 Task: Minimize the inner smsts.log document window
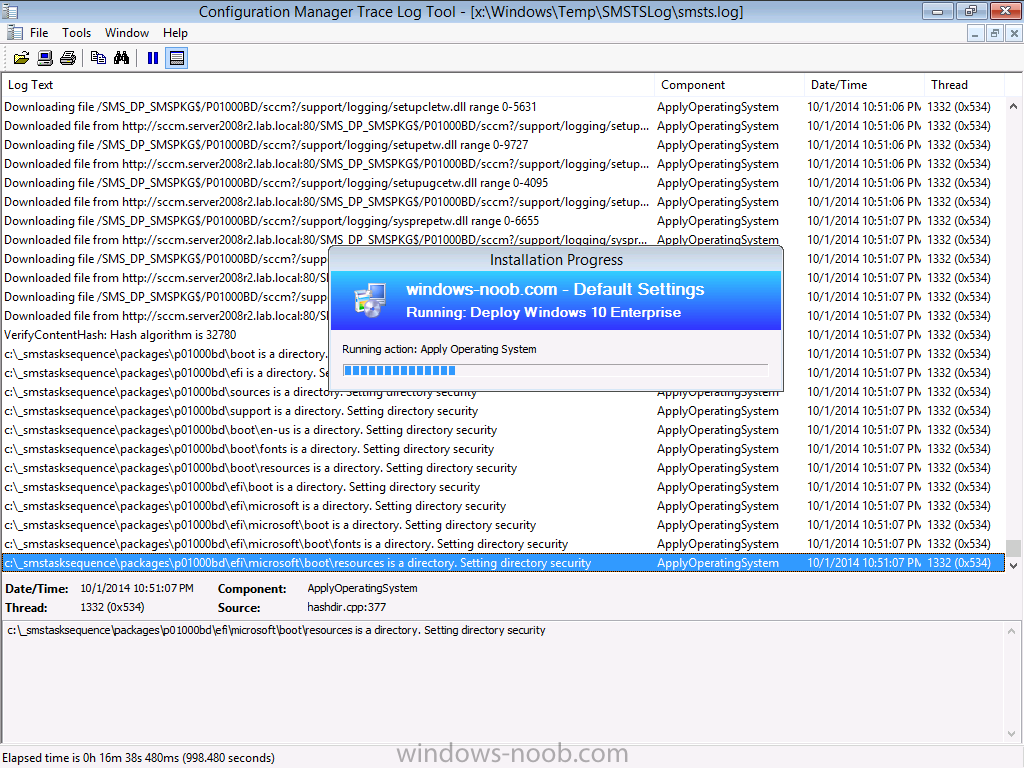click(974, 33)
